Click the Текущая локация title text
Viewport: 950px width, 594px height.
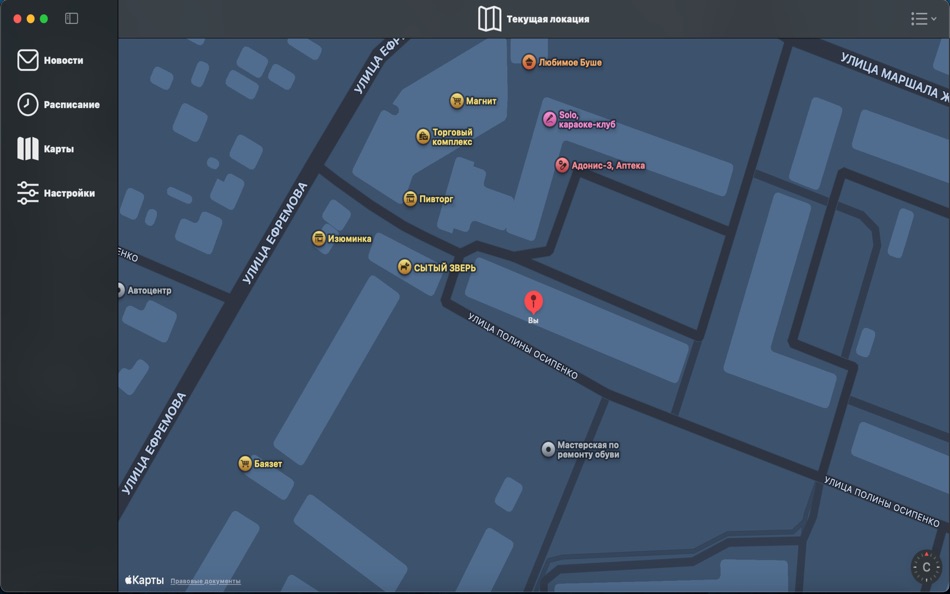point(548,19)
